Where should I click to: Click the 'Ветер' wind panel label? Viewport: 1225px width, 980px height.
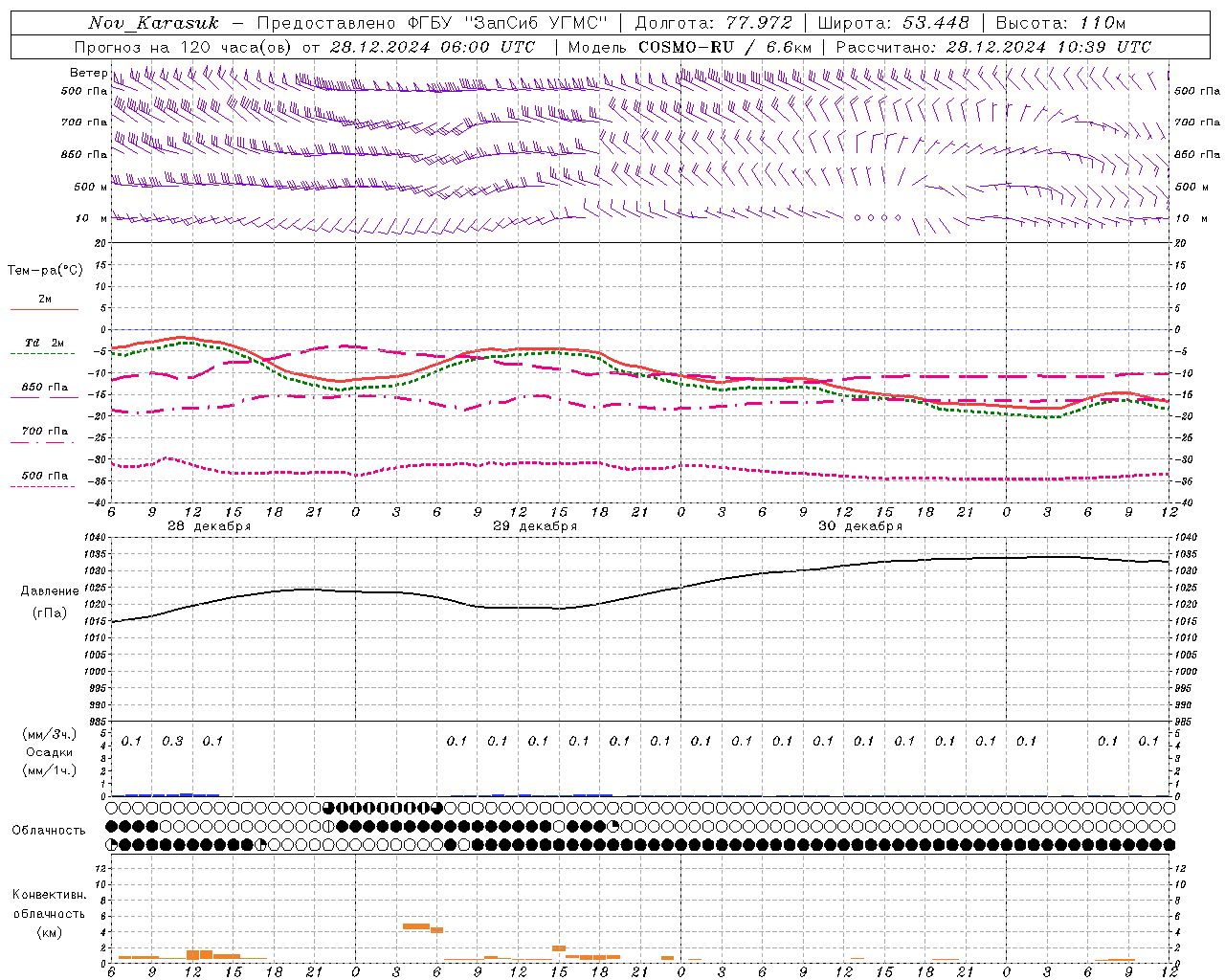click(89, 73)
